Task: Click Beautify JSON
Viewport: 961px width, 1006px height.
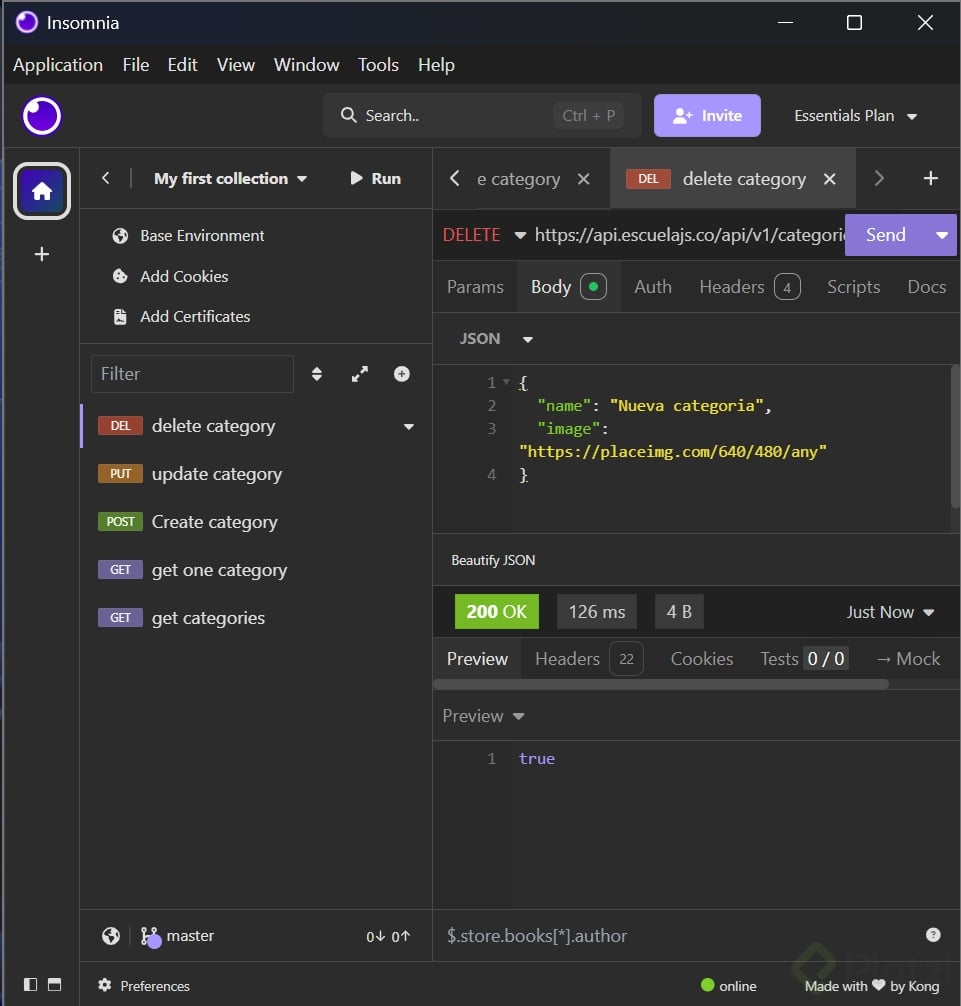Action: [493, 560]
